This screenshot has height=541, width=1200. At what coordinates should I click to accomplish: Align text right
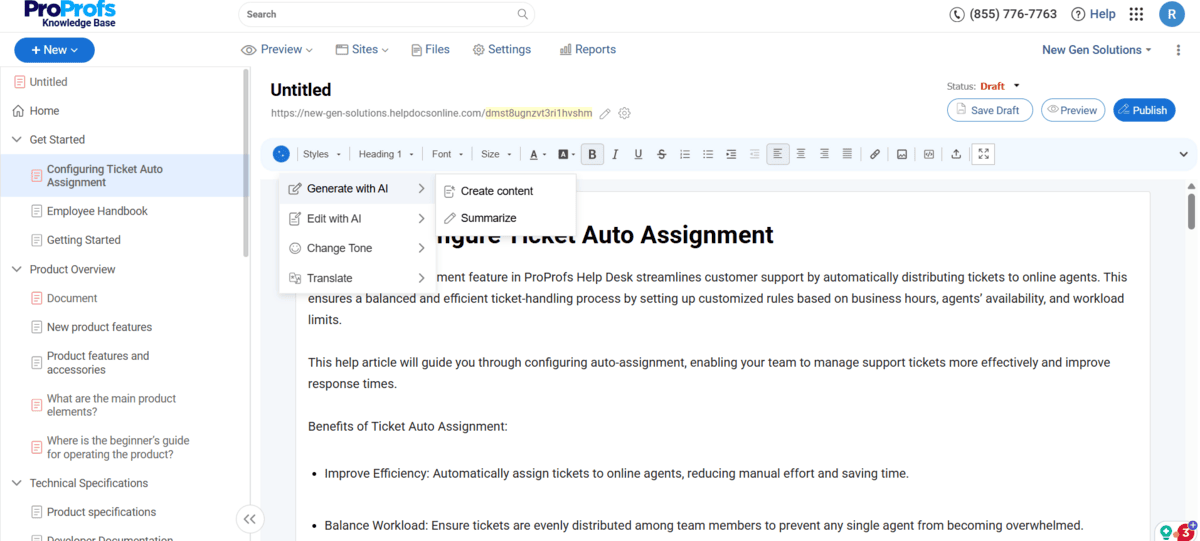(824, 154)
